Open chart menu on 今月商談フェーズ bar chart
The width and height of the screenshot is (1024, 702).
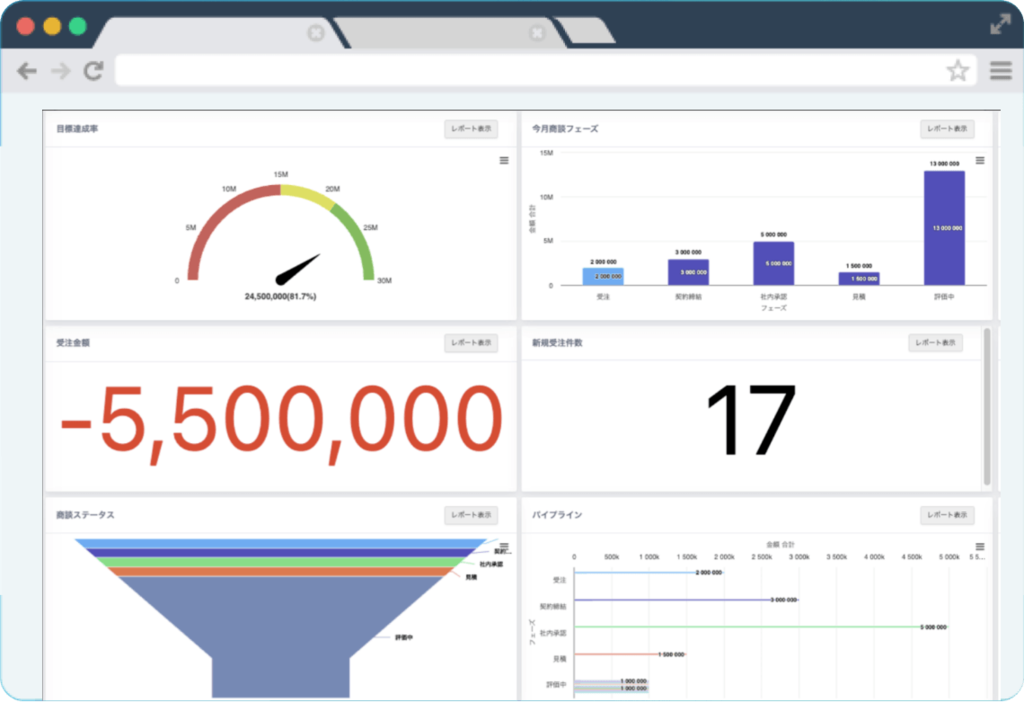point(980,160)
